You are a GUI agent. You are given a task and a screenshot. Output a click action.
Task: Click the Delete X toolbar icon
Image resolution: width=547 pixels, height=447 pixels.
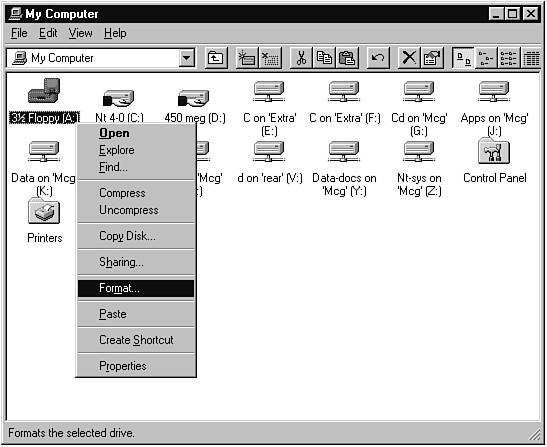pyautogui.click(x=409, y=58)
